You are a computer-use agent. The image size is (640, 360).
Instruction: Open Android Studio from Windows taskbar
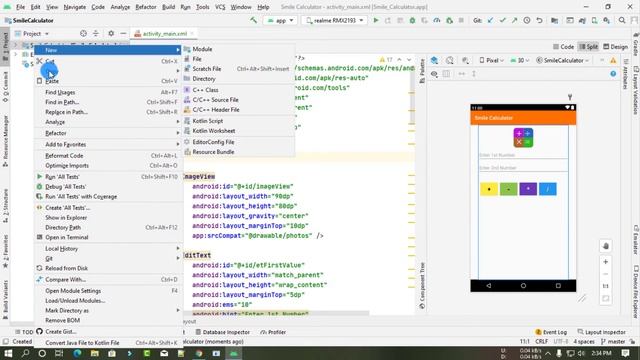coord(234,353)
